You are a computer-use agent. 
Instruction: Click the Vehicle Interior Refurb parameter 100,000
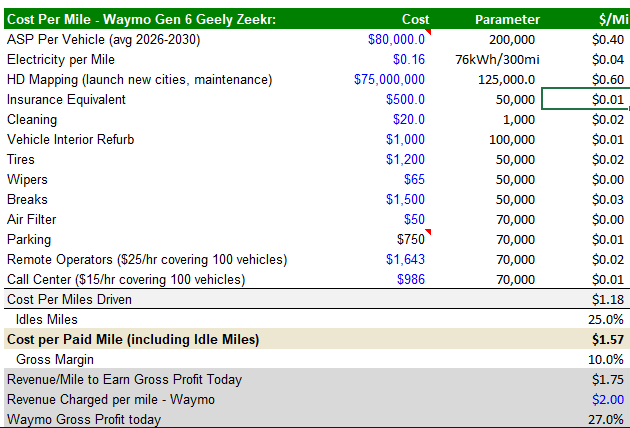(x=512, y=139)
